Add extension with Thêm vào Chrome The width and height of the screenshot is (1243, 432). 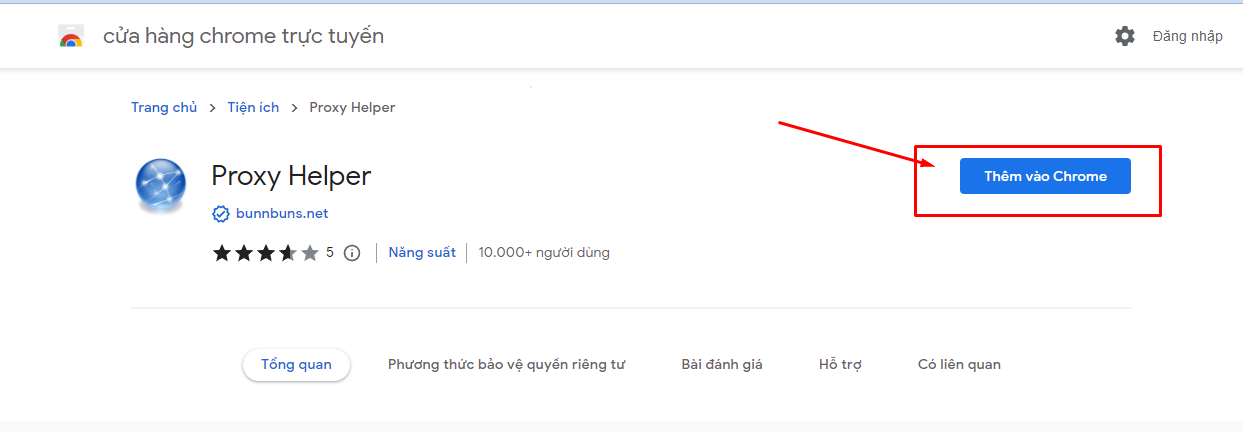click(1045, 176)
